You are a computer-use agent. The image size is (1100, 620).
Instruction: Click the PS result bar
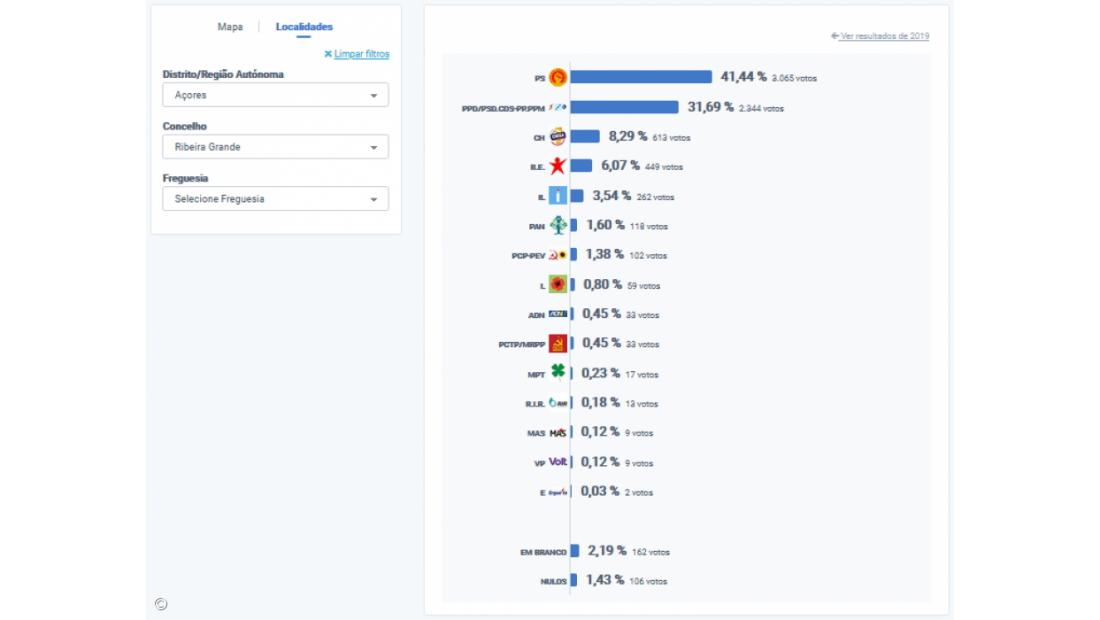click(x=641, y=77)
